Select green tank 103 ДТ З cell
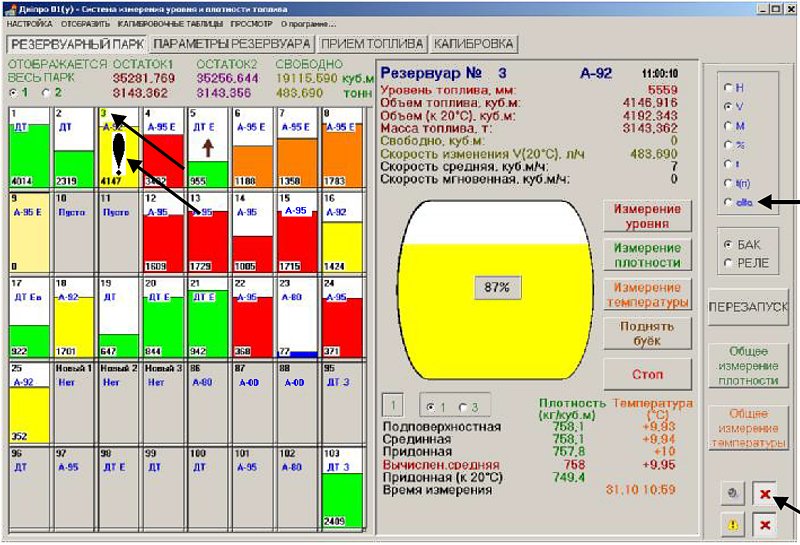The width and height of the screenshot is (800, 545). click(x=342, y=487)
